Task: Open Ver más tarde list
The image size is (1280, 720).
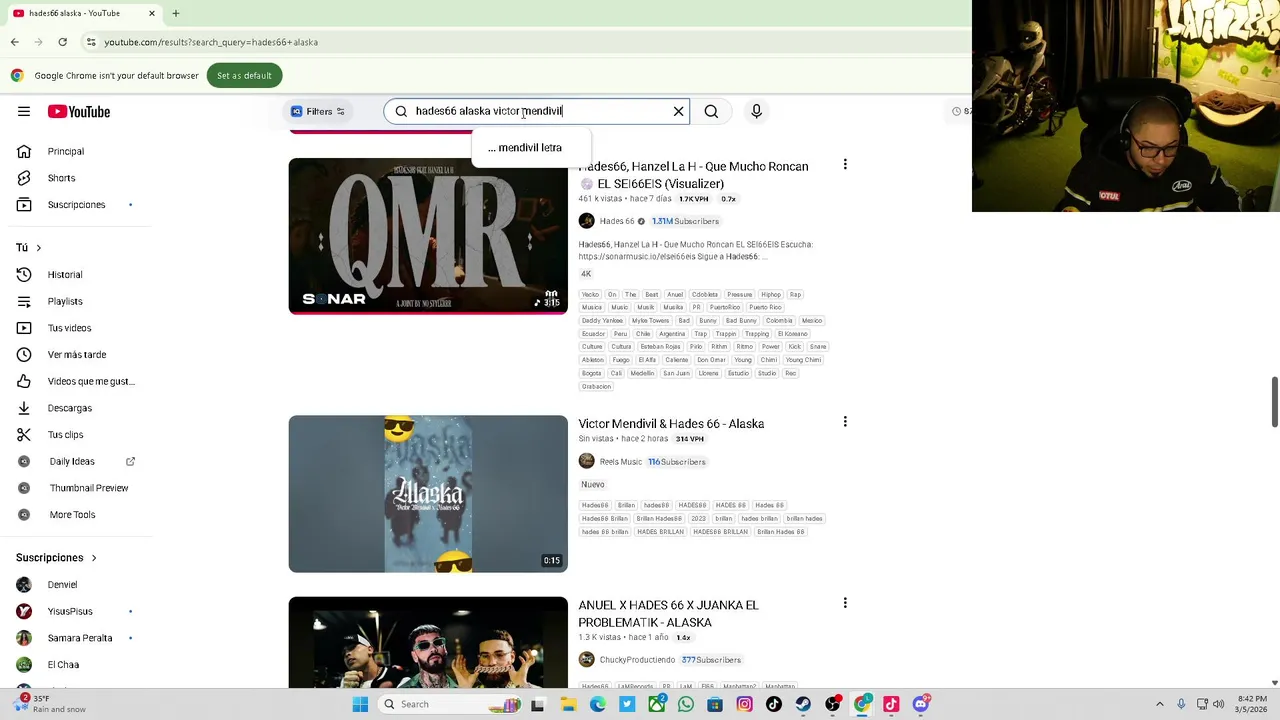Action: click(x=75, y=354)
